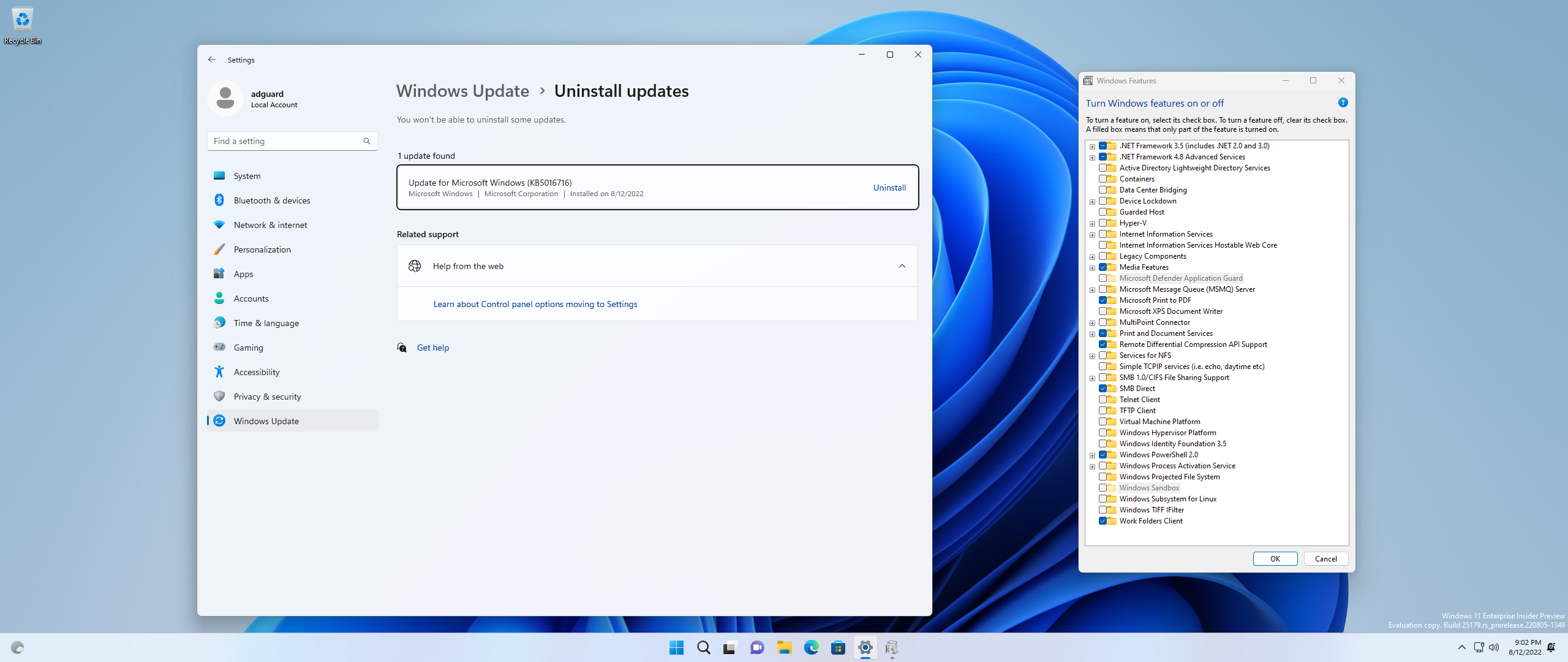
Task: Open notification center bell icon
Action: tap(1551, 647)
